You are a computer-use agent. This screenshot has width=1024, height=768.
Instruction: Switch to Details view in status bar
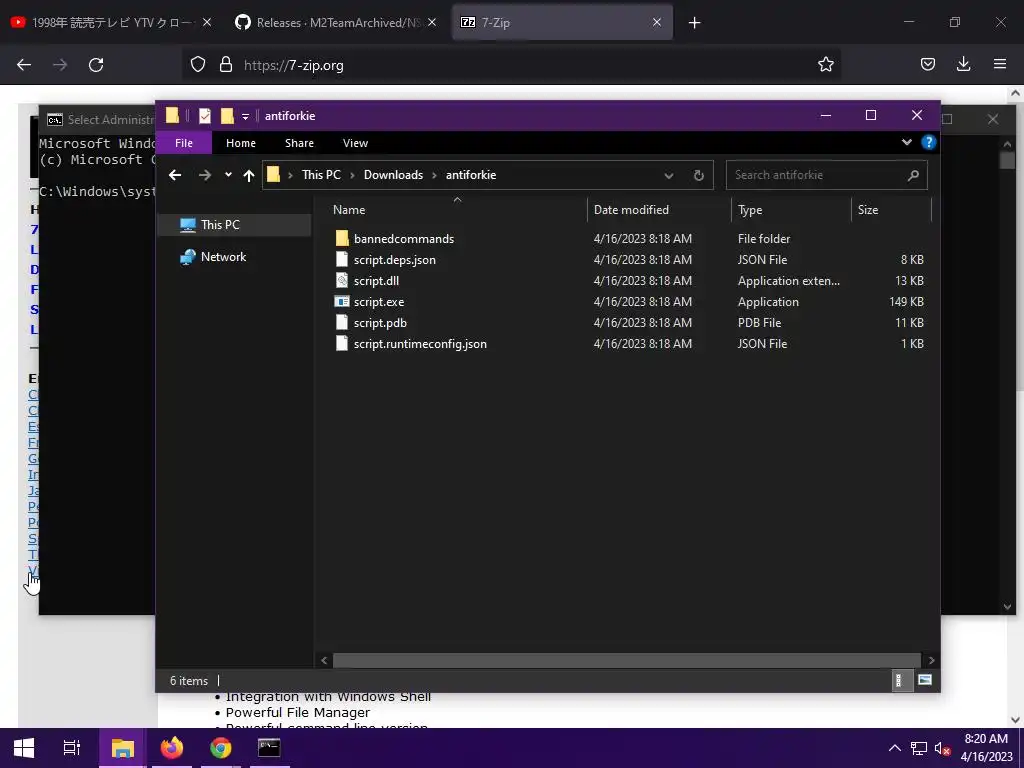901,680
